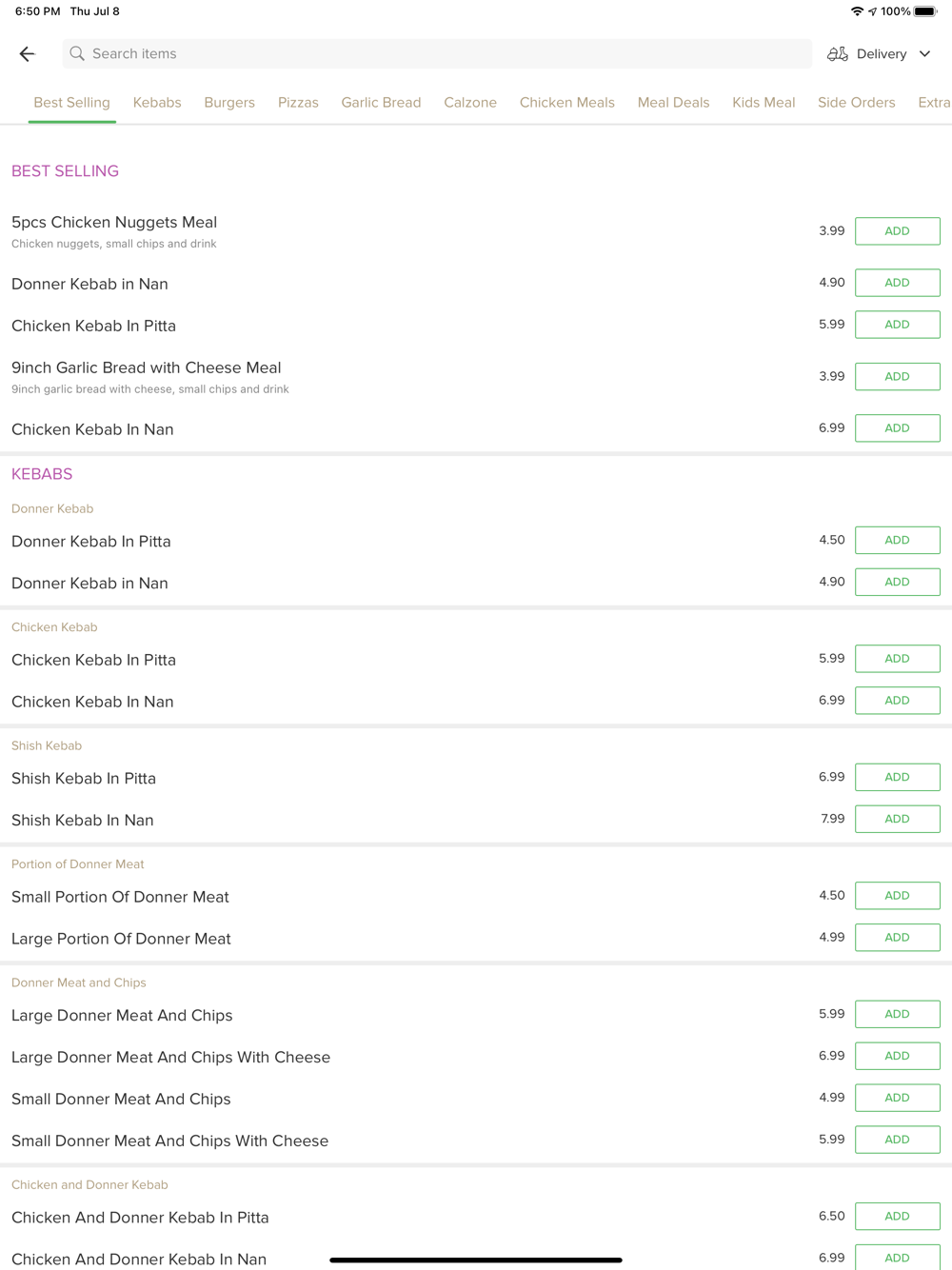Add Shish Kebab In Nan
The height and width of the screenshot is (1270, 952).
897,819
